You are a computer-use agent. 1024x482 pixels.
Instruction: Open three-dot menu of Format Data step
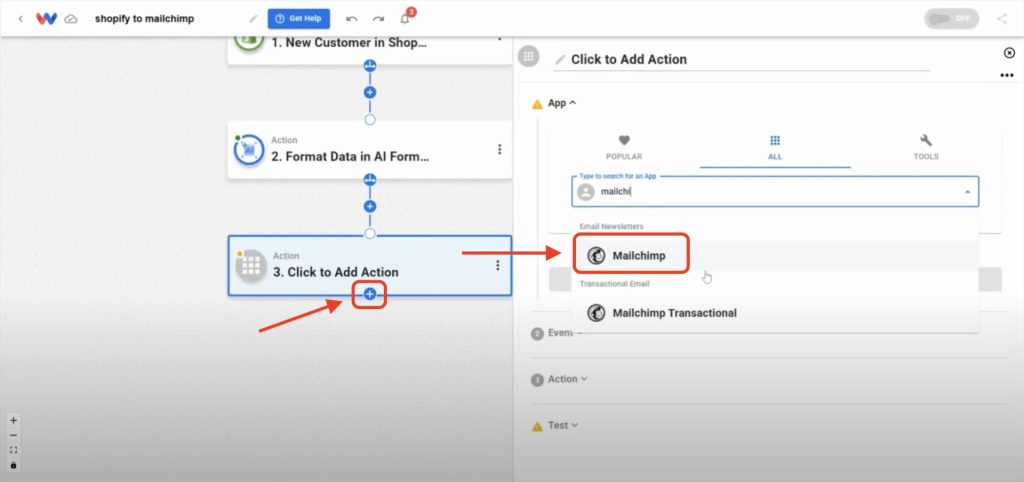(x=500, y=150)
